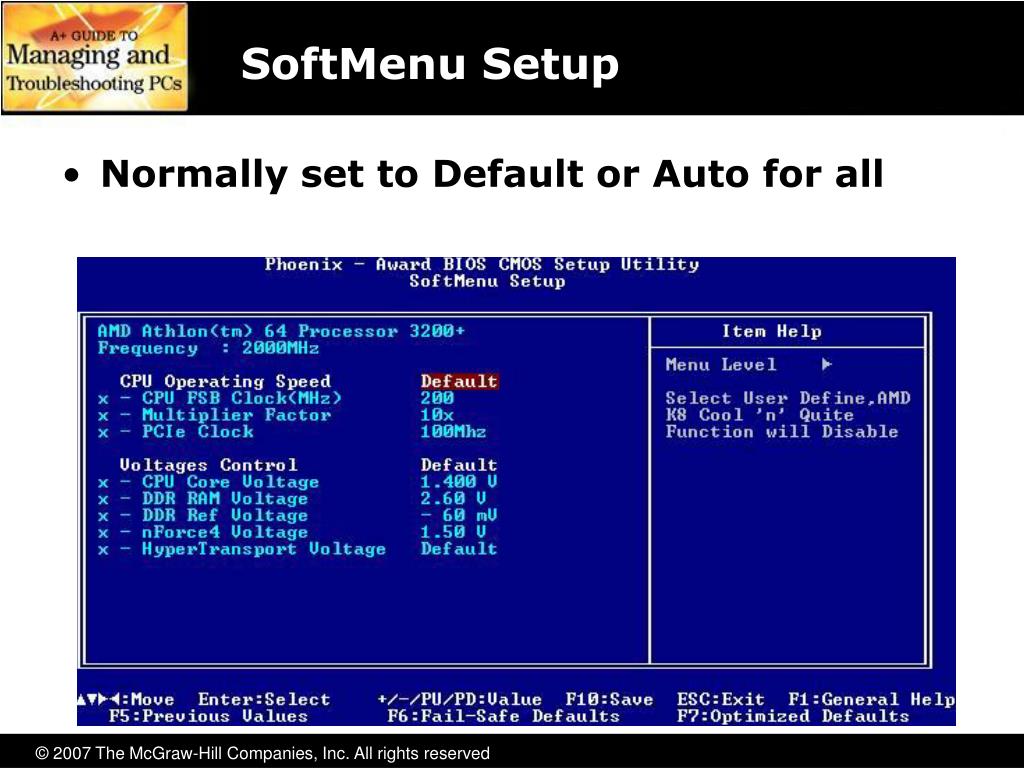Click the x marker beside DDR RAM Voltage
The width and height of the screenshot is (1024, 768).
pos(103,500)
